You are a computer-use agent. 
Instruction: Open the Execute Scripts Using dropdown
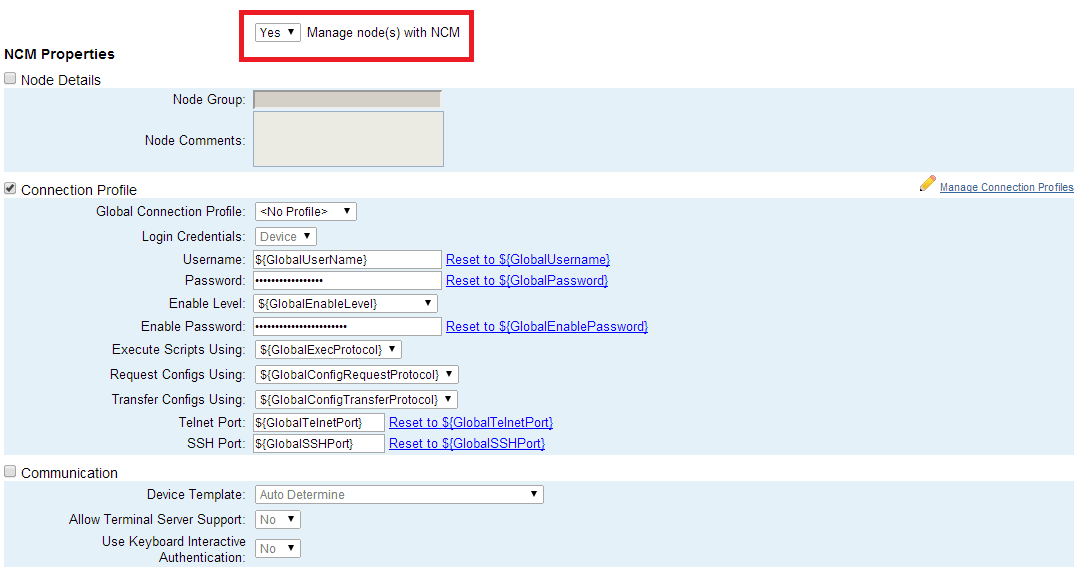328,350
